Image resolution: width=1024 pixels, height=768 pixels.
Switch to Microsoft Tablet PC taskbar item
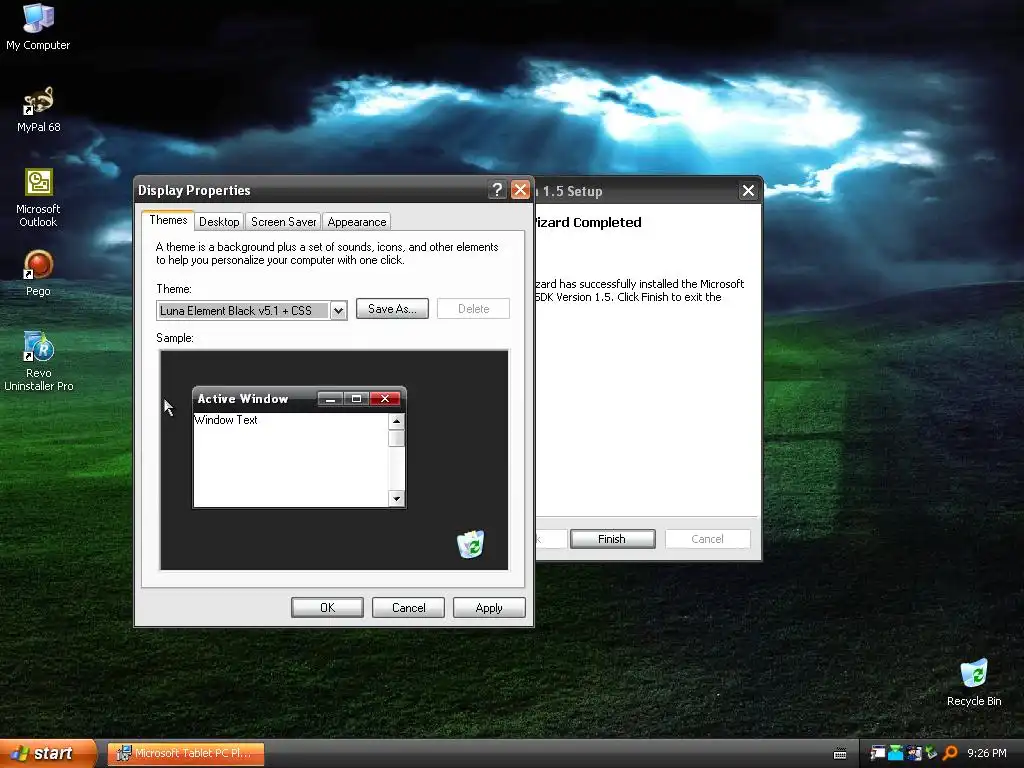186,753
